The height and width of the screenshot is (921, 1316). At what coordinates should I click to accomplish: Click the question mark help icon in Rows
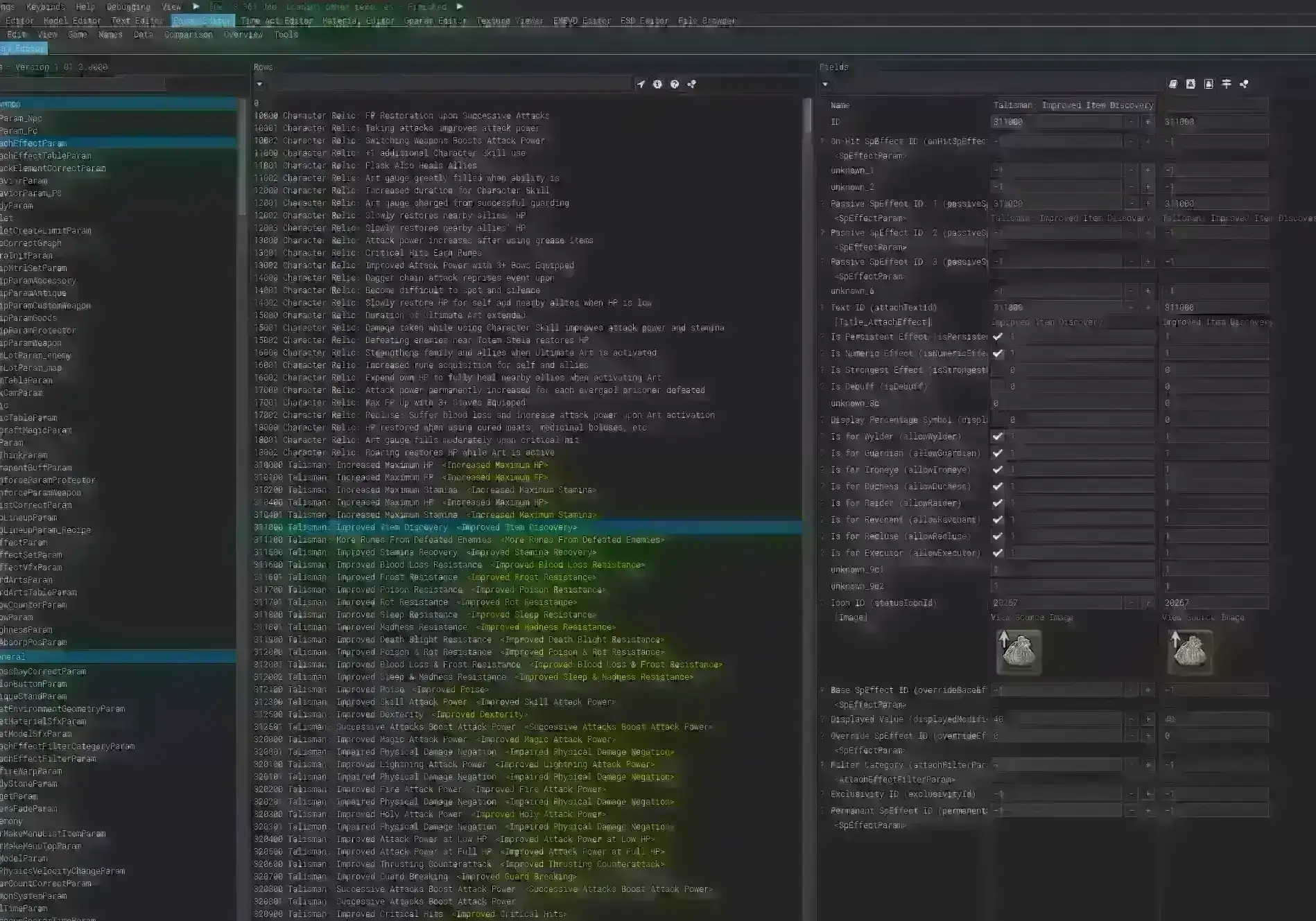coord(675,85)
